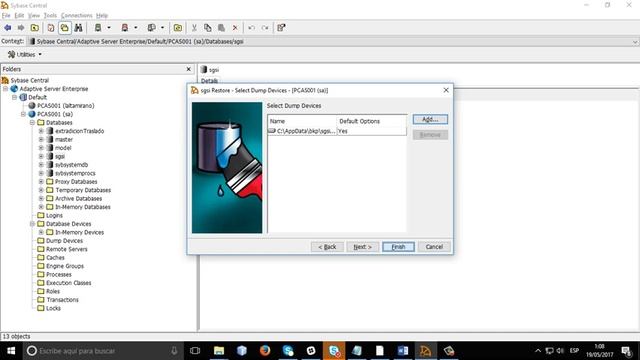Expand the master database node

(x=41, y=139)
